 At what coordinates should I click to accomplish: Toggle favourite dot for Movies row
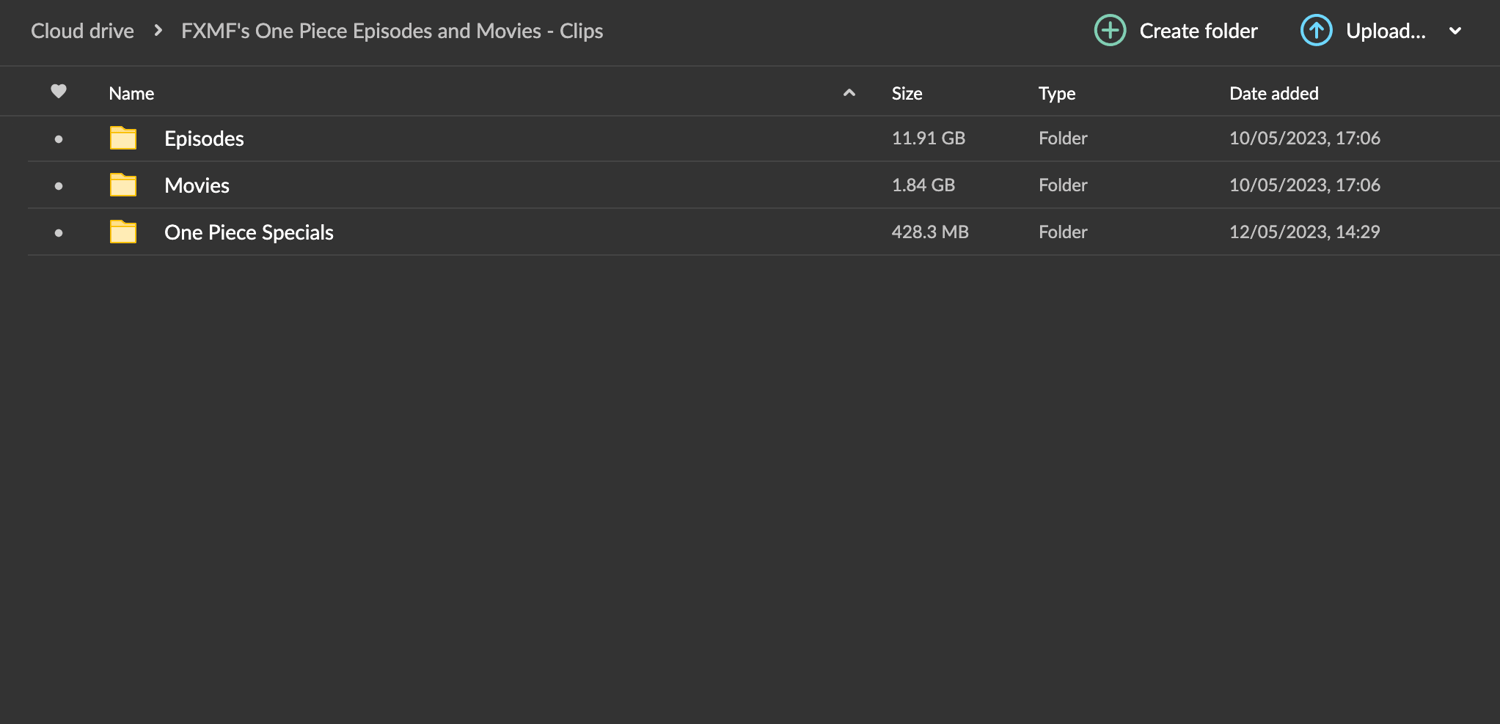pyautogui.click(x=59, y=186)
